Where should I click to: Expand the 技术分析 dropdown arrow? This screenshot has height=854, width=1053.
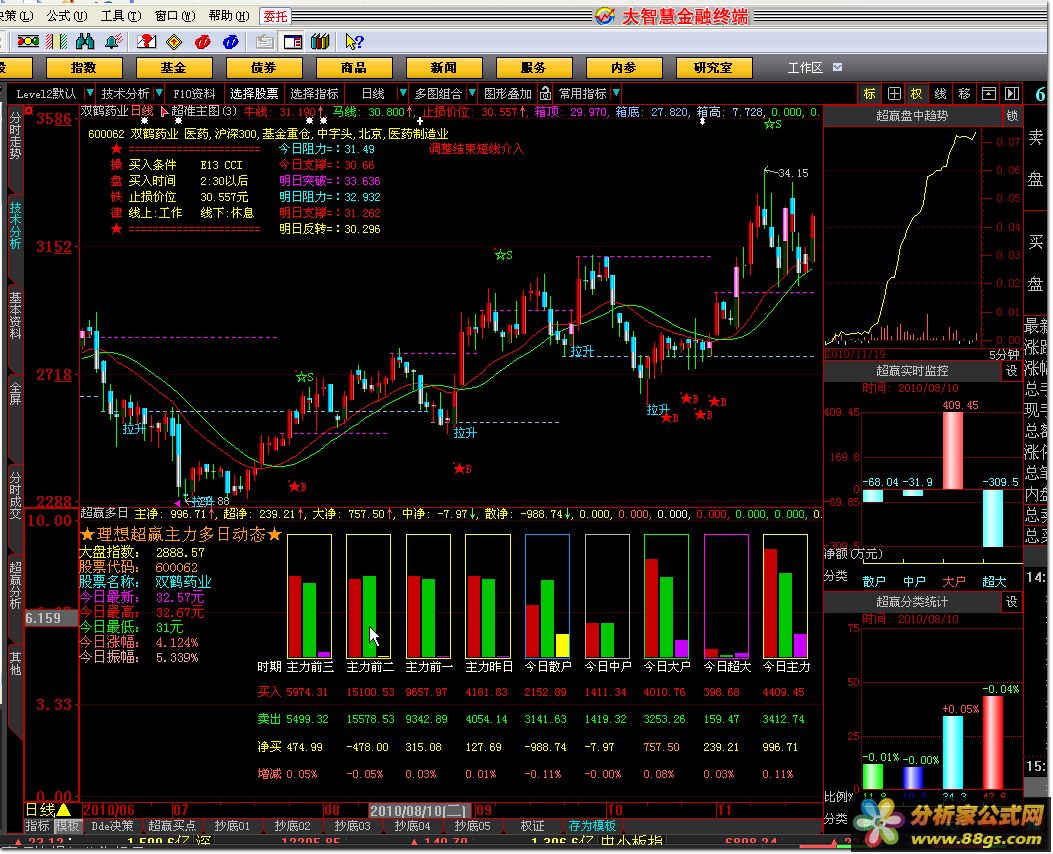pyautogui.click(x=159, y=93)
